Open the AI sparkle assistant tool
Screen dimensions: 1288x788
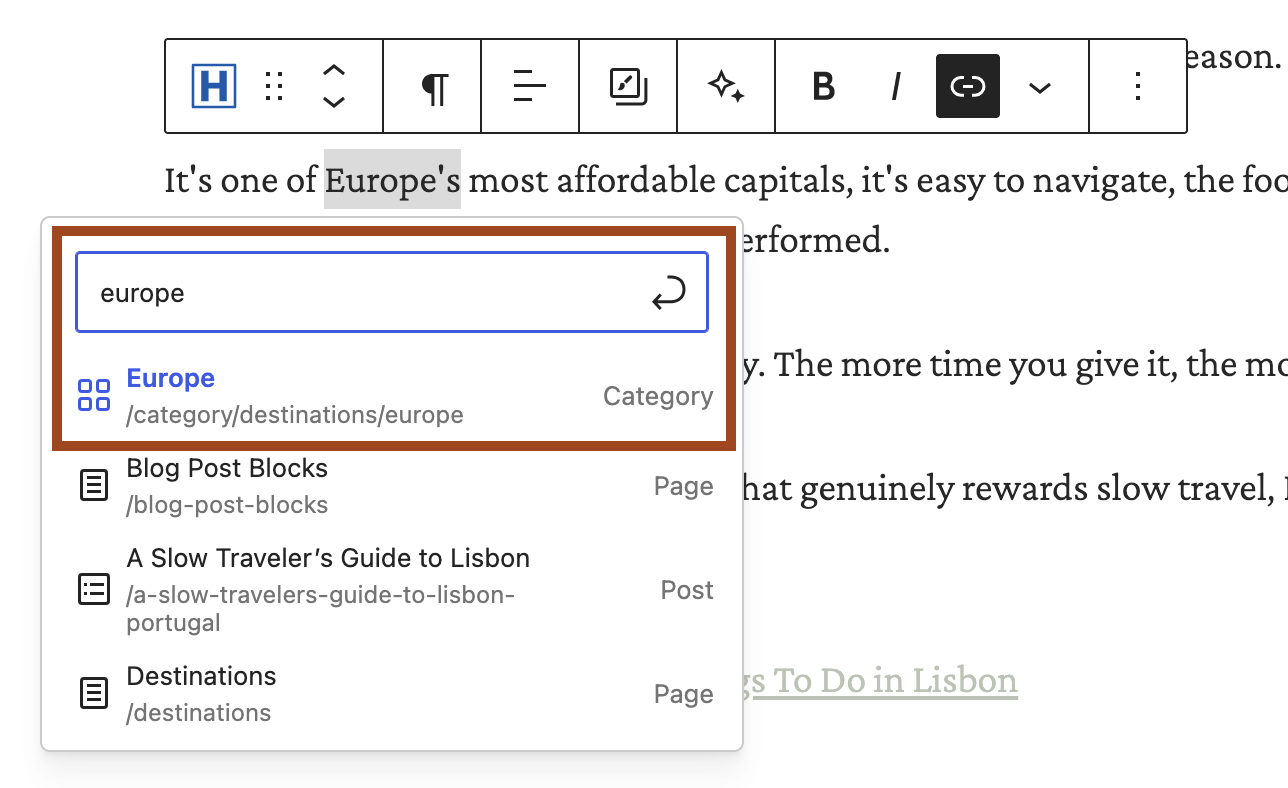[726, 87]
